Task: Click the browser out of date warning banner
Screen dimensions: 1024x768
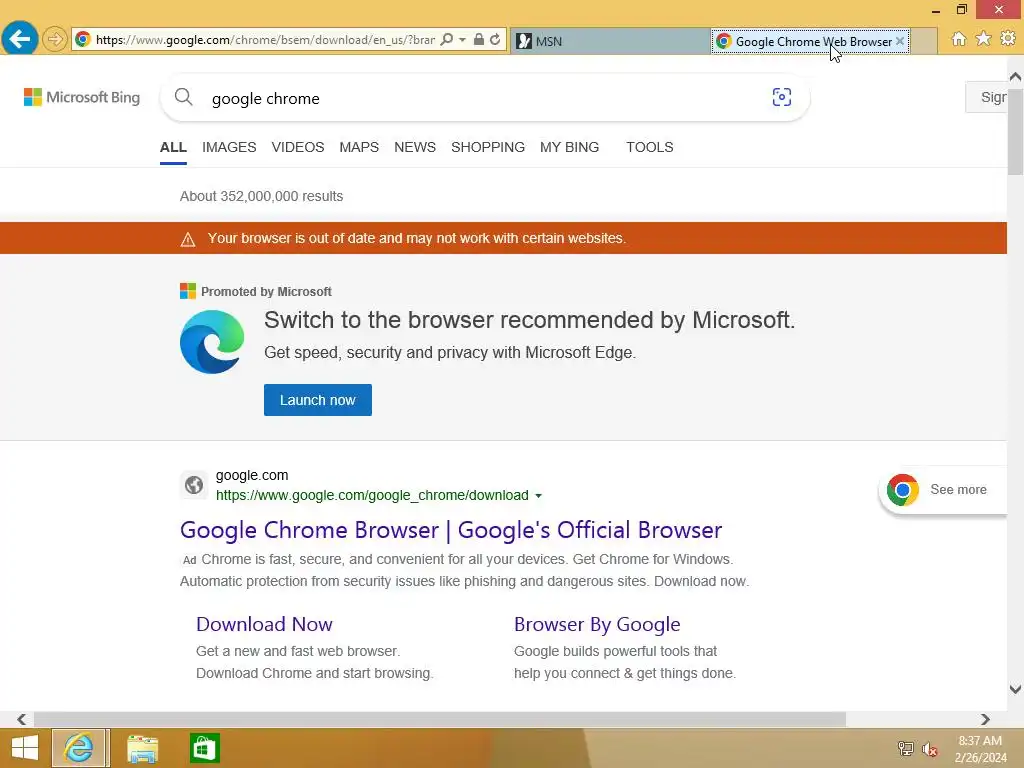Action: 504,238
